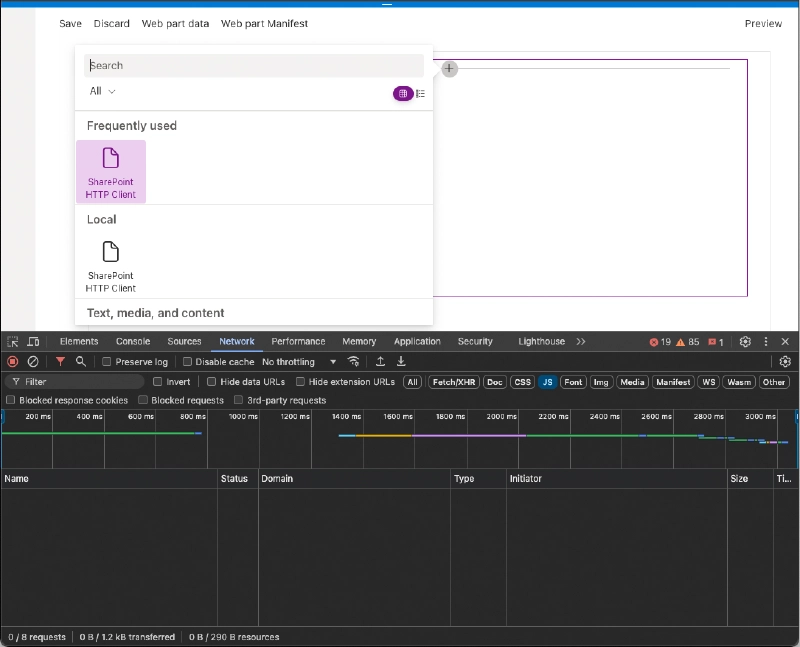Switch the web part picker to list view

point(420,93)
